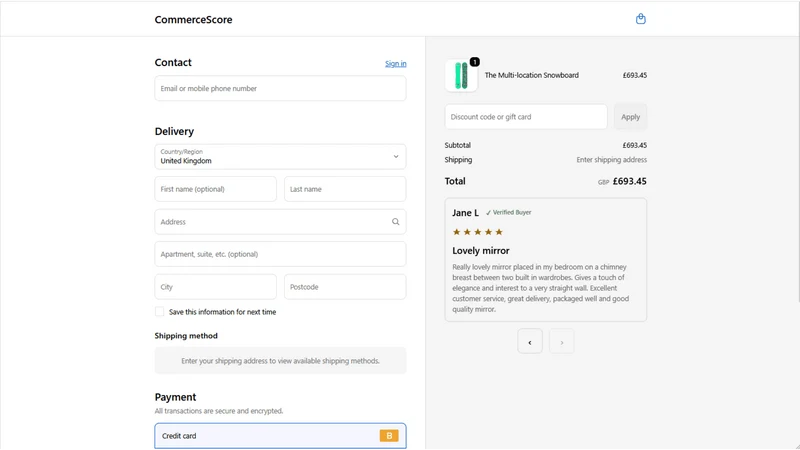Viewport: 800px width, 450px height.
Task: Click the Verified Buyer checkmark badge
Action: 508,212
